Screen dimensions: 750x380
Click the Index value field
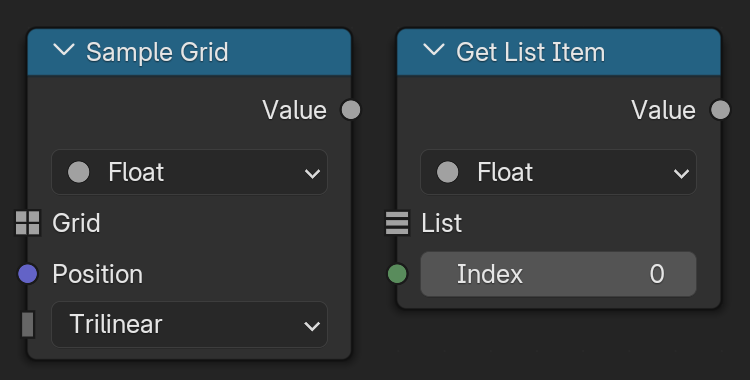click(x=558, y=274)
